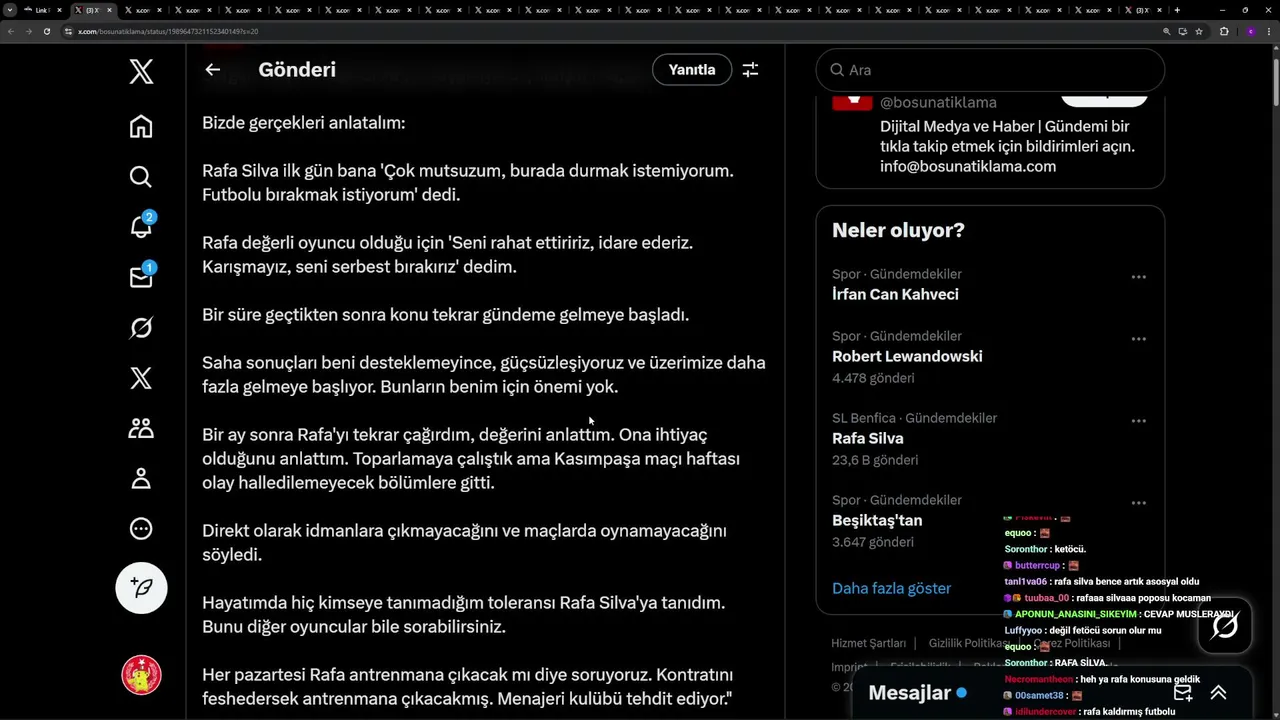
Task: Open Notifications bell with 2 badge
Action: point(141,227)
